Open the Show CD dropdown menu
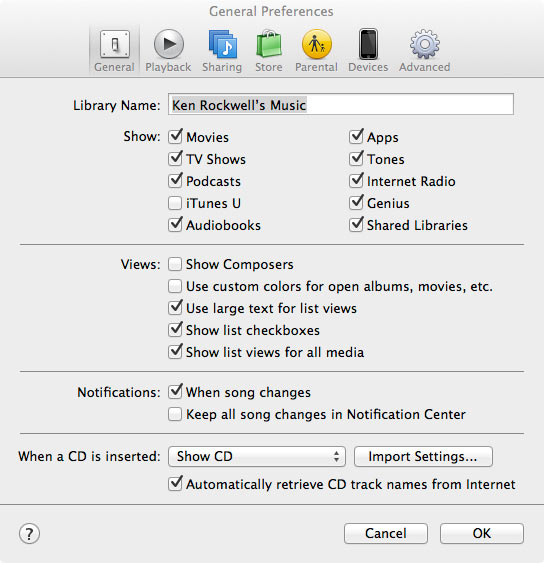 [x=257, y=456]
